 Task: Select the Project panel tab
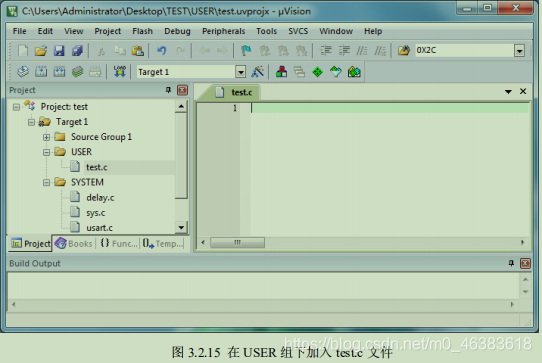30,243
